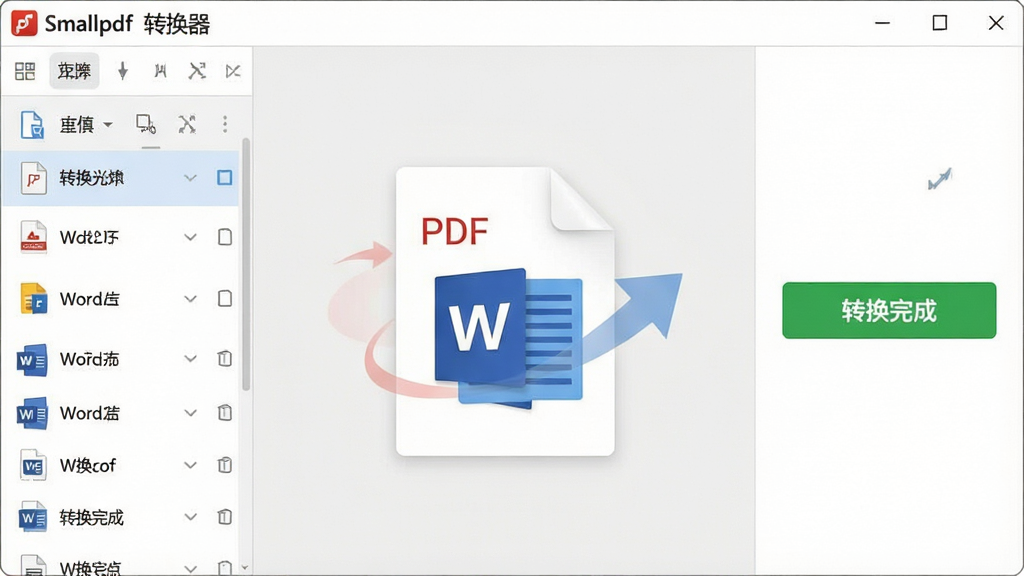This screenshot has height=576, width=1024.
Task: Toggle the blue checkbox on the highlighted row
Action: tap(225, 178)
